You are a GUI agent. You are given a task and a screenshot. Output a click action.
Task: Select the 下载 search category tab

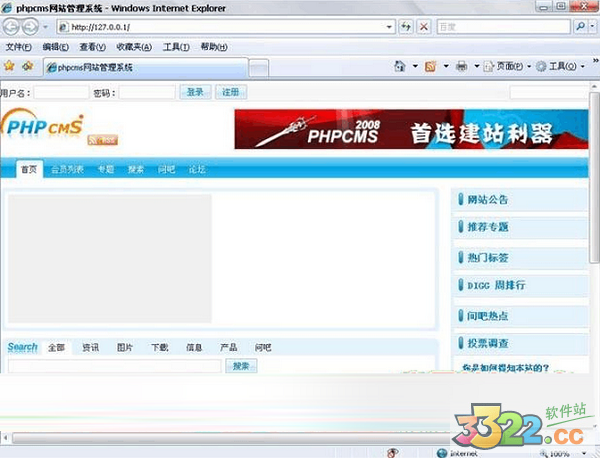pos(159,347)
